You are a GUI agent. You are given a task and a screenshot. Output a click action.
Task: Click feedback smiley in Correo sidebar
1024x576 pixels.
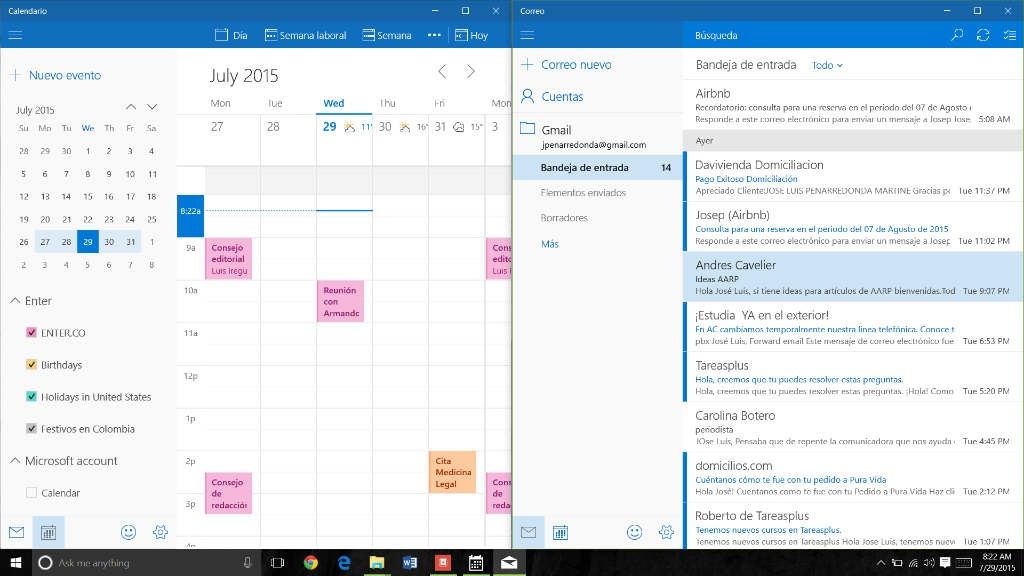[634, 532]
